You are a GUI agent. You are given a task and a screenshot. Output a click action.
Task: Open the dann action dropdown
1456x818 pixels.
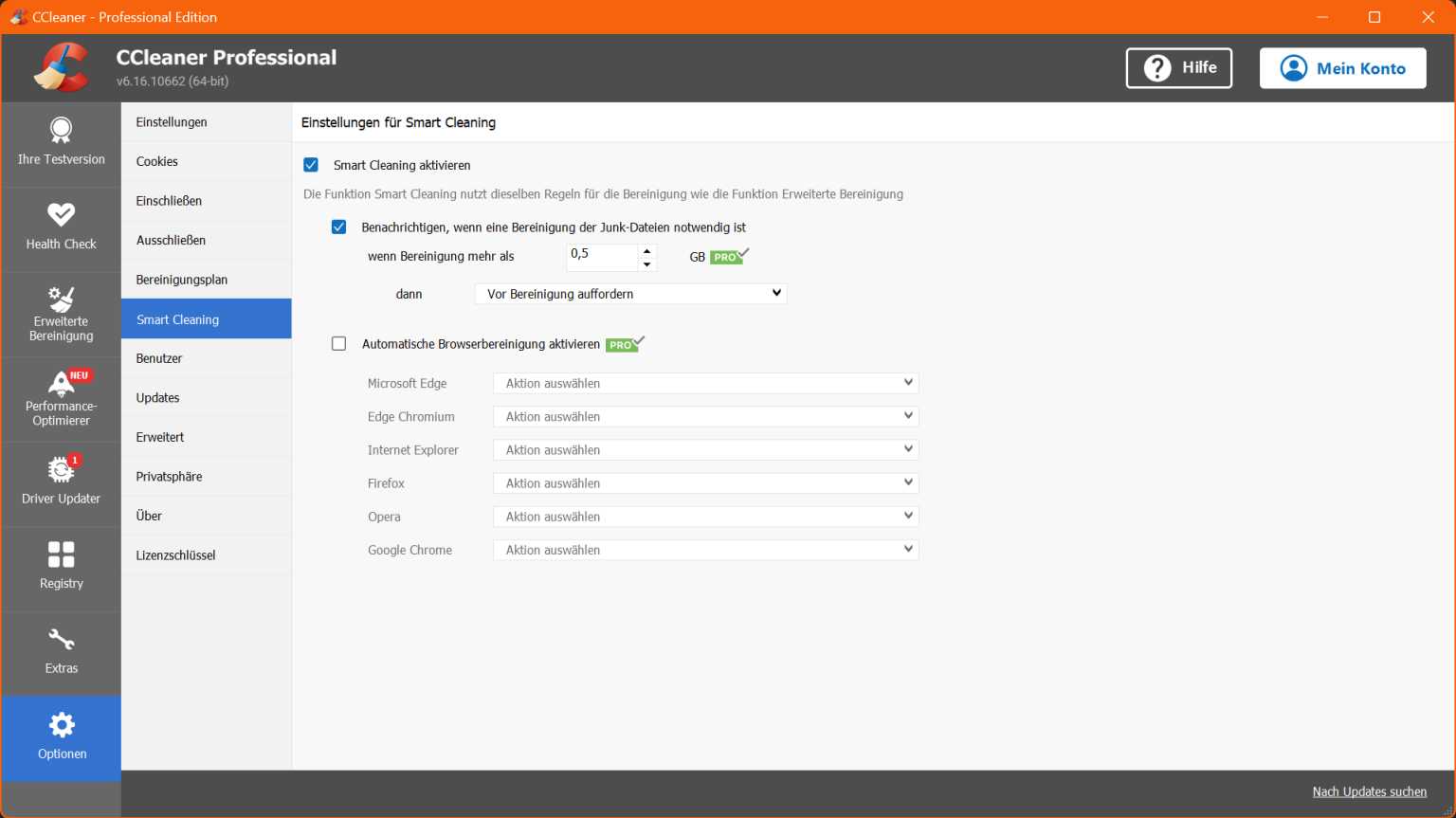click(x=629, y=293)
